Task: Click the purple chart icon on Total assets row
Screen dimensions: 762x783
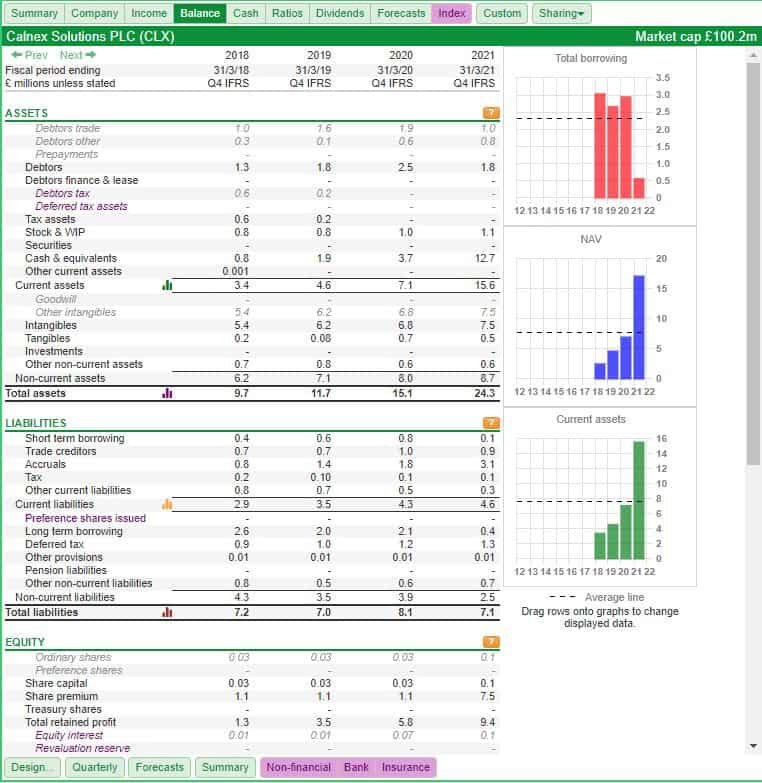Action: pyautogui.click(x=167, y=393)
